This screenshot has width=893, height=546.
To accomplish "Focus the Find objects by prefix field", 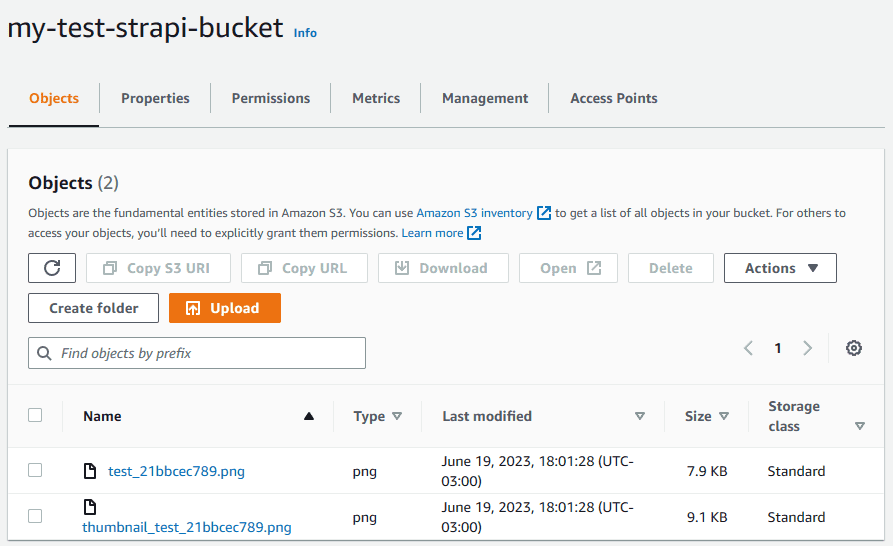I will pos(197,353).
